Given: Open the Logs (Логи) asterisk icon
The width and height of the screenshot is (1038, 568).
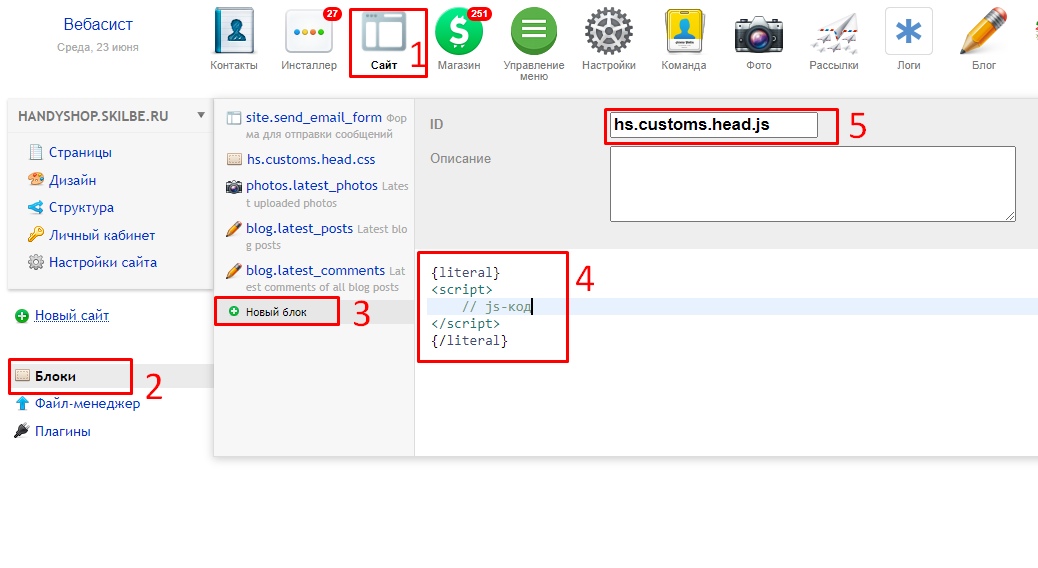Looking at the screenshot, I should [908, 33].
